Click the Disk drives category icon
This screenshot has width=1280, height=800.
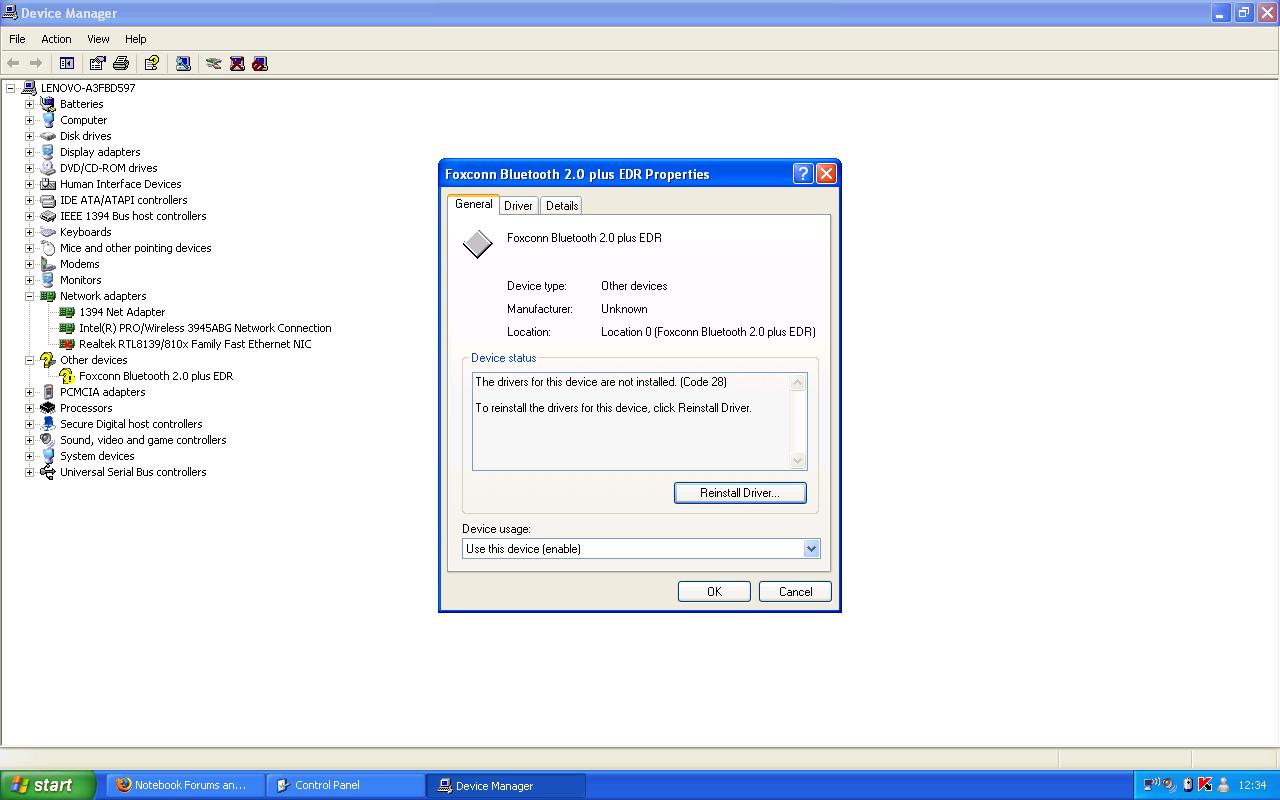pos(47,136)
